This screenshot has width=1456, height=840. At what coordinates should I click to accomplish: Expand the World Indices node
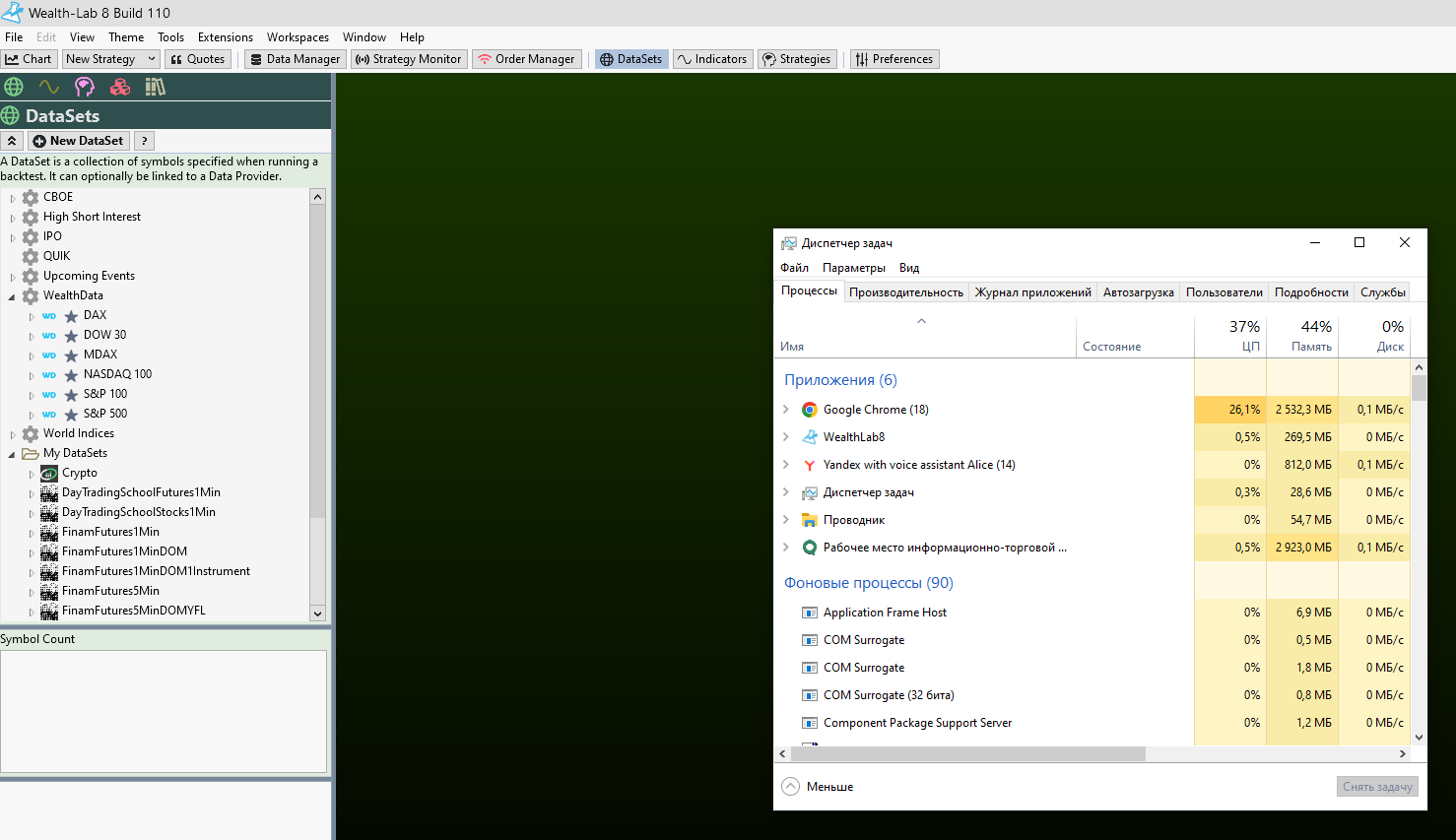(13, 434)
